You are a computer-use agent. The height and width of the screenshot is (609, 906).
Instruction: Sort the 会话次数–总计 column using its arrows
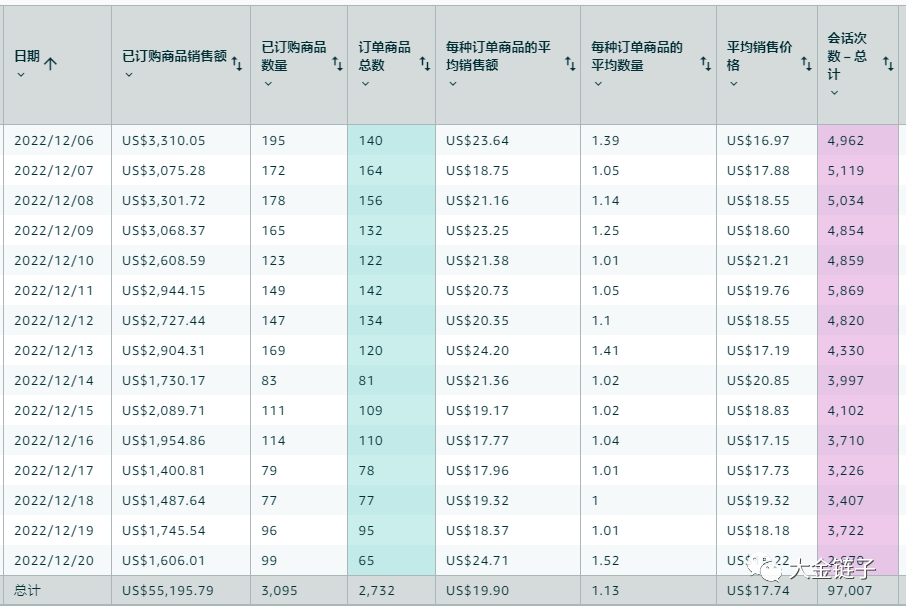click(x=888, y=64)
